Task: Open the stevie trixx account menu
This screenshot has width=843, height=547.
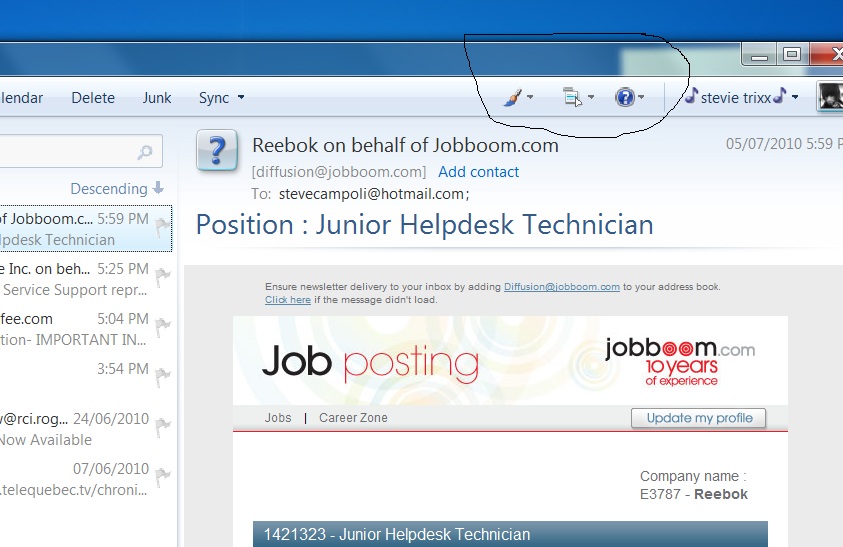Action: [x=741, y=97]
